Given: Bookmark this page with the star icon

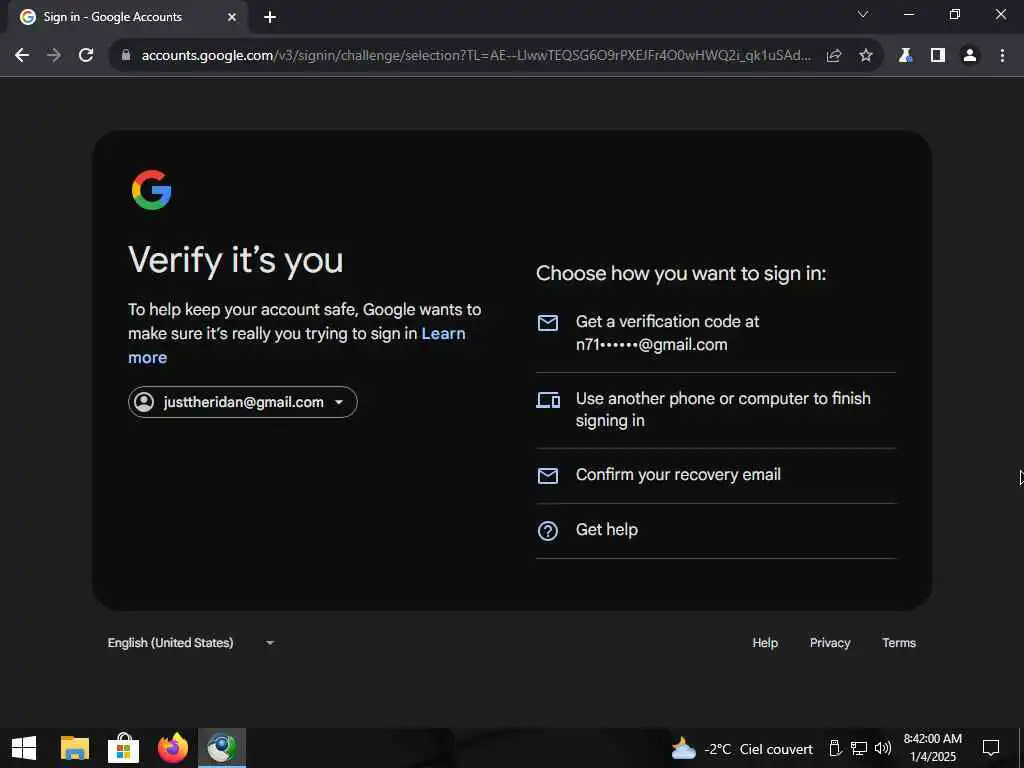Looking at the screenshot, I should (x=866, y=56).
